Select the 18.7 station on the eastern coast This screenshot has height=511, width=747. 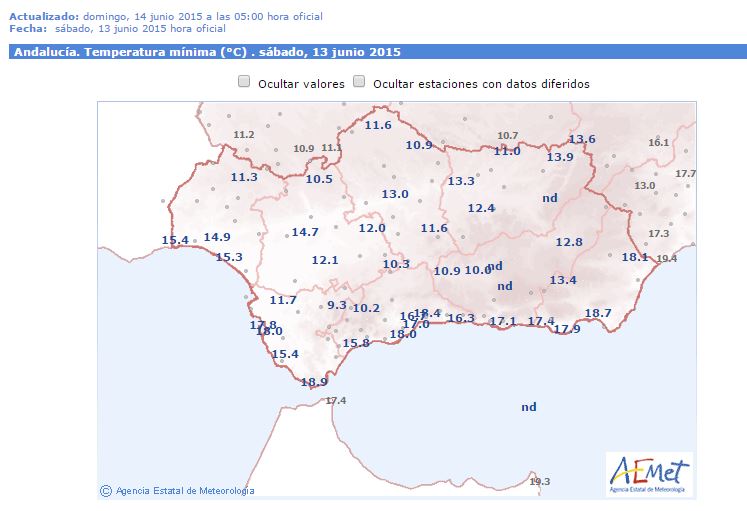pos(598,313)
